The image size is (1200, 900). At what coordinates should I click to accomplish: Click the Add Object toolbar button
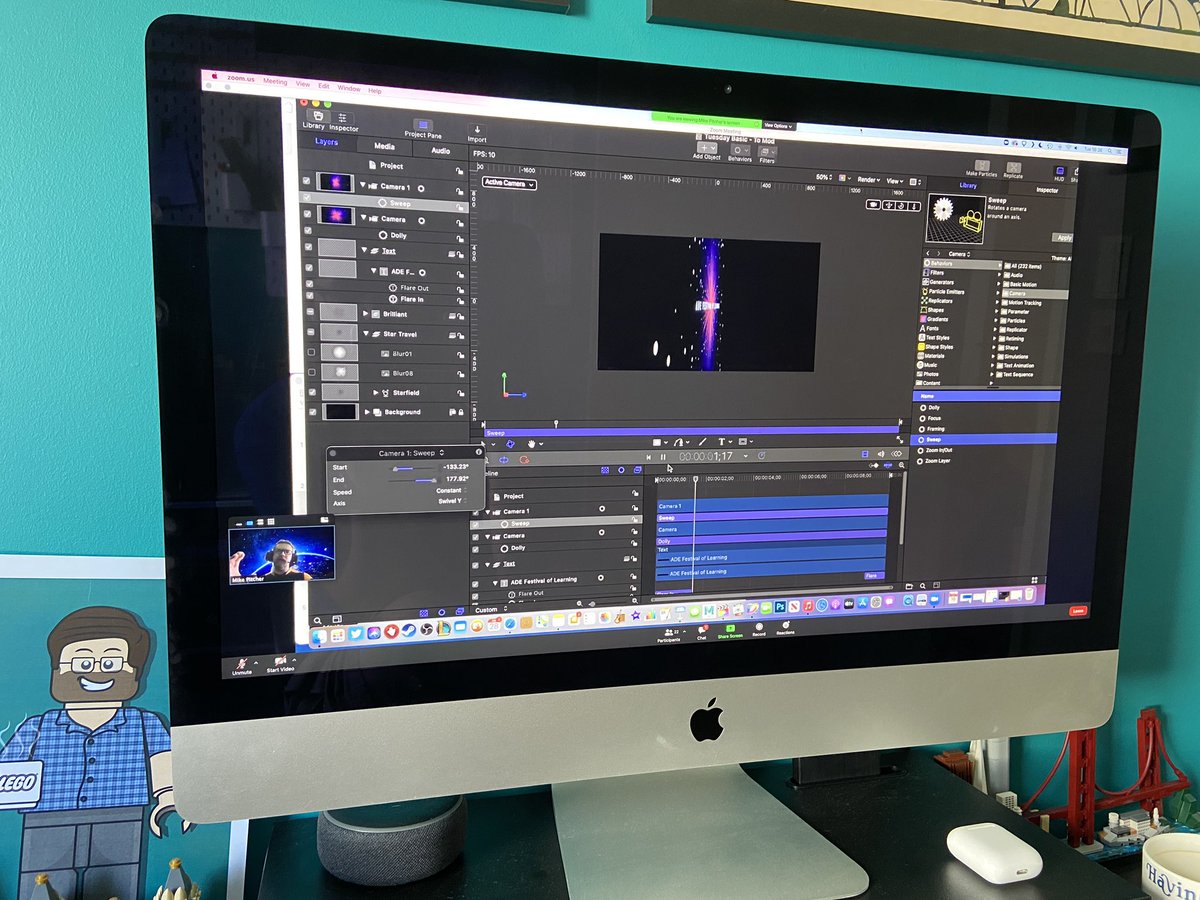[706, 146]
